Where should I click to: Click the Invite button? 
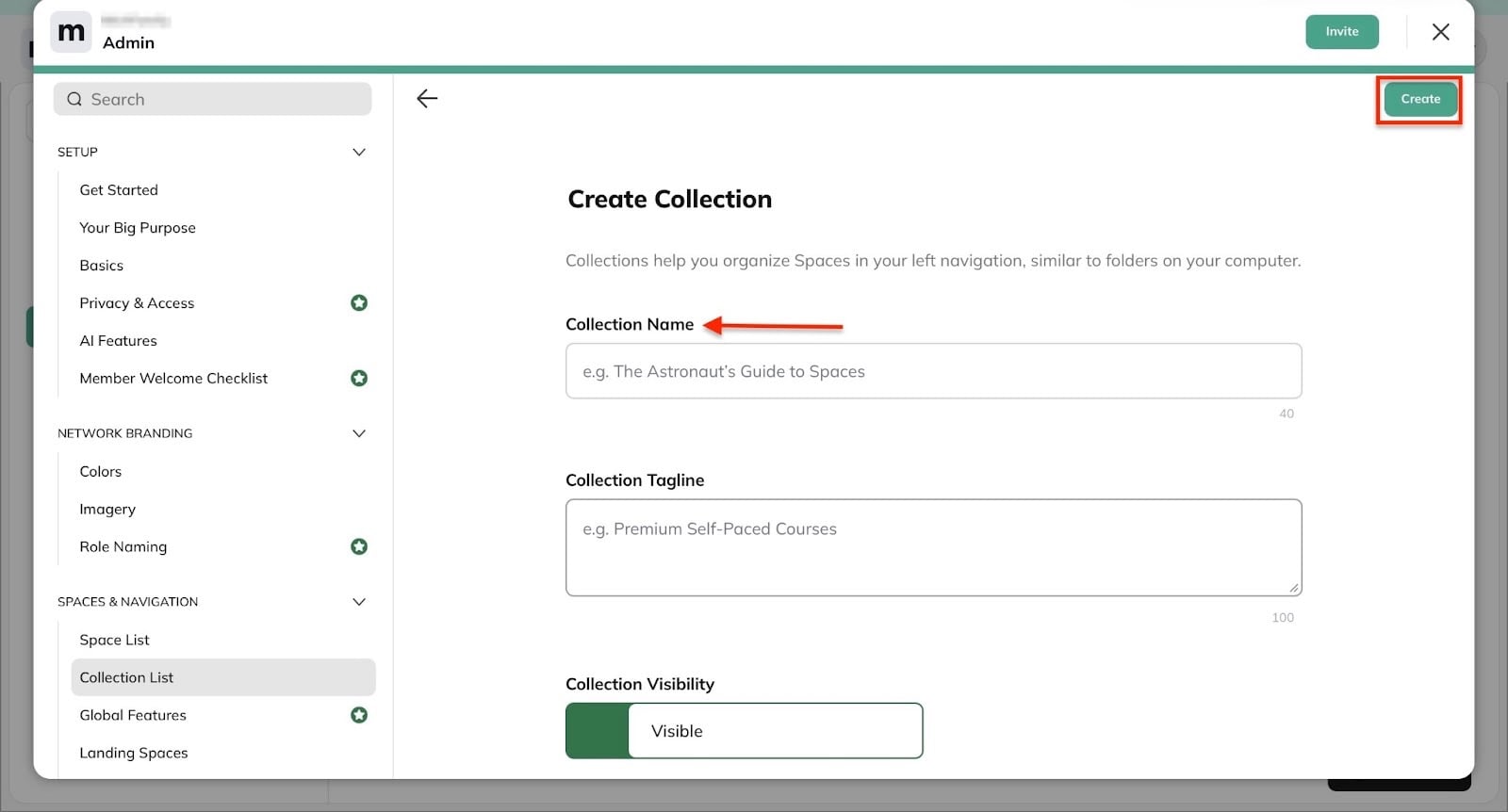[1341, 32]
